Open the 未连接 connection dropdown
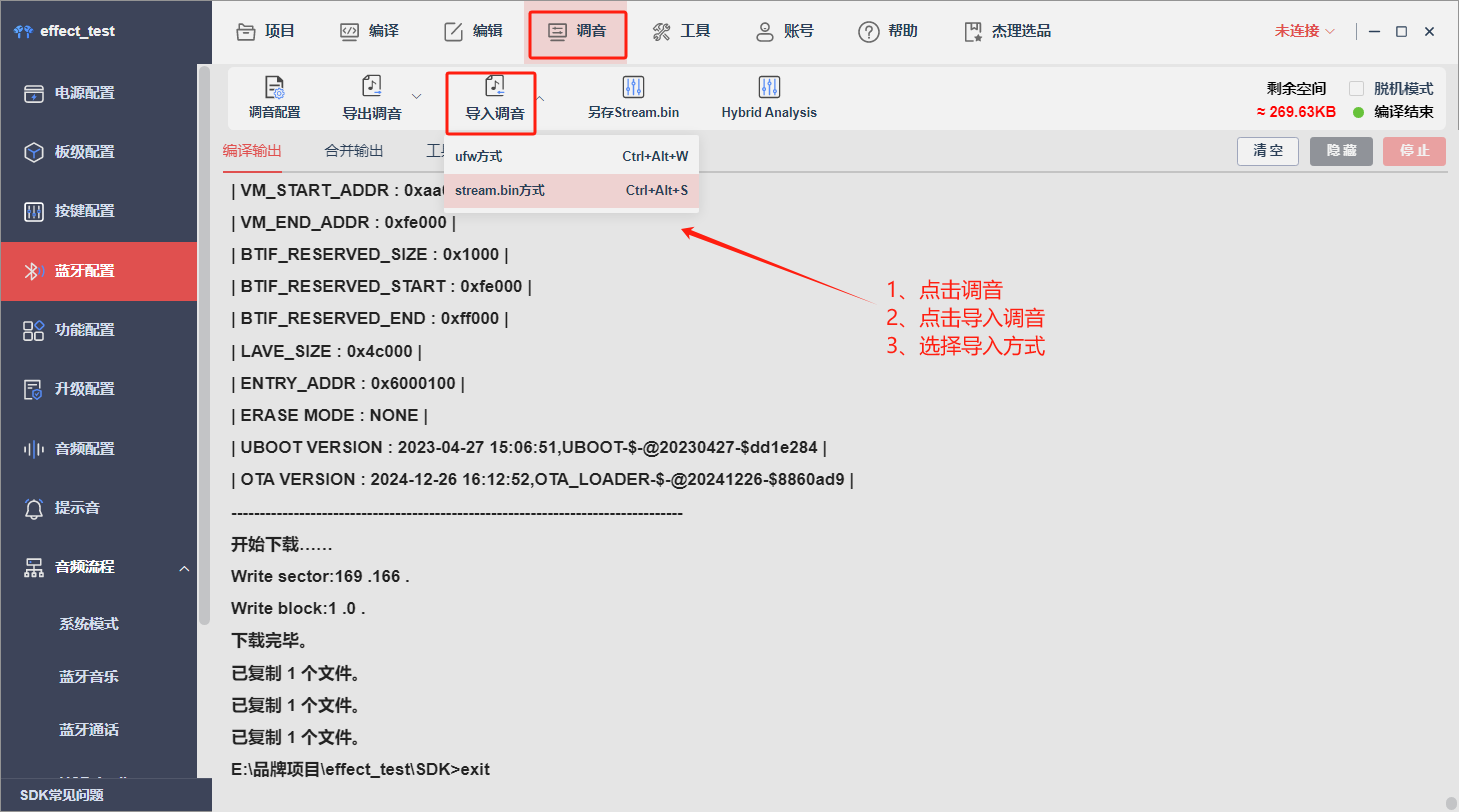The image size is (1459, 812). (x=1305, y=31)
